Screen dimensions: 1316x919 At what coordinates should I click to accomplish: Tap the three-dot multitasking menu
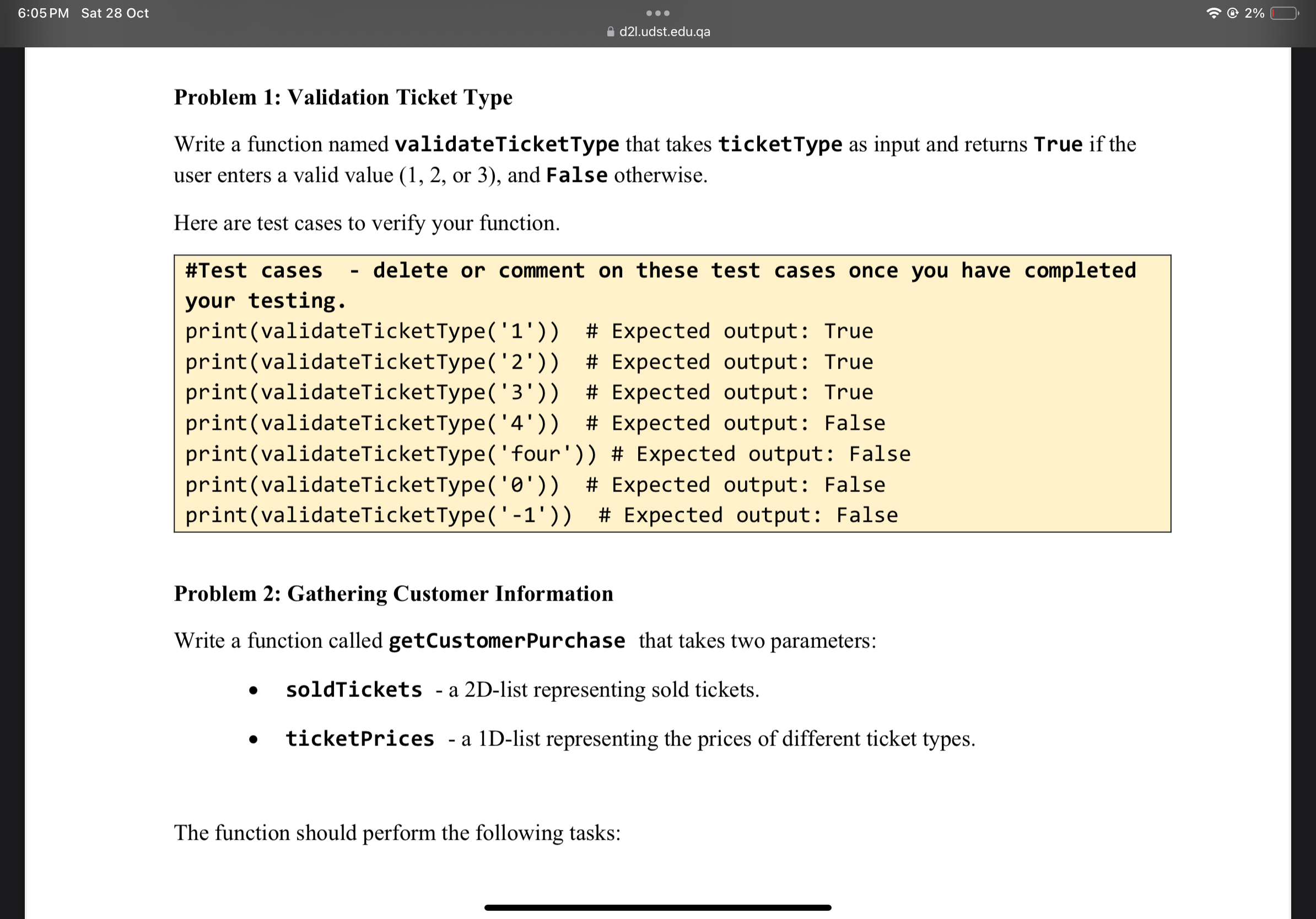657,13
